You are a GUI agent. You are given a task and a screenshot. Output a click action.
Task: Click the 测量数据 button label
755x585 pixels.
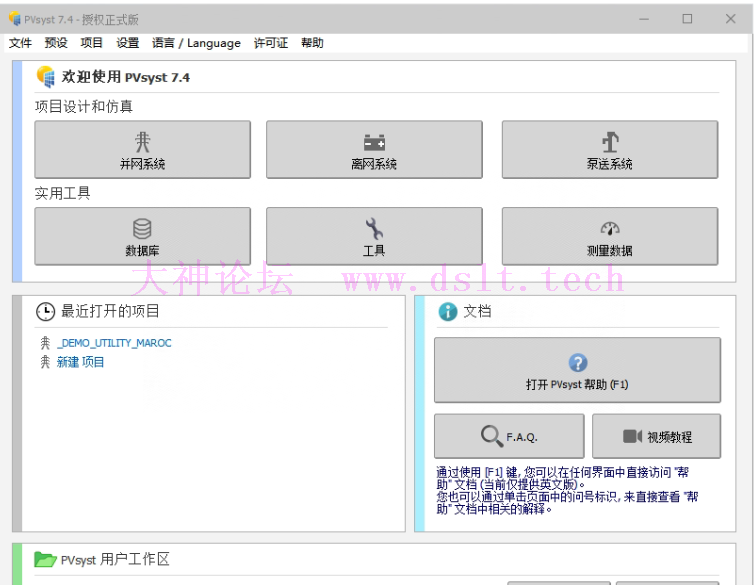point(610,251)
